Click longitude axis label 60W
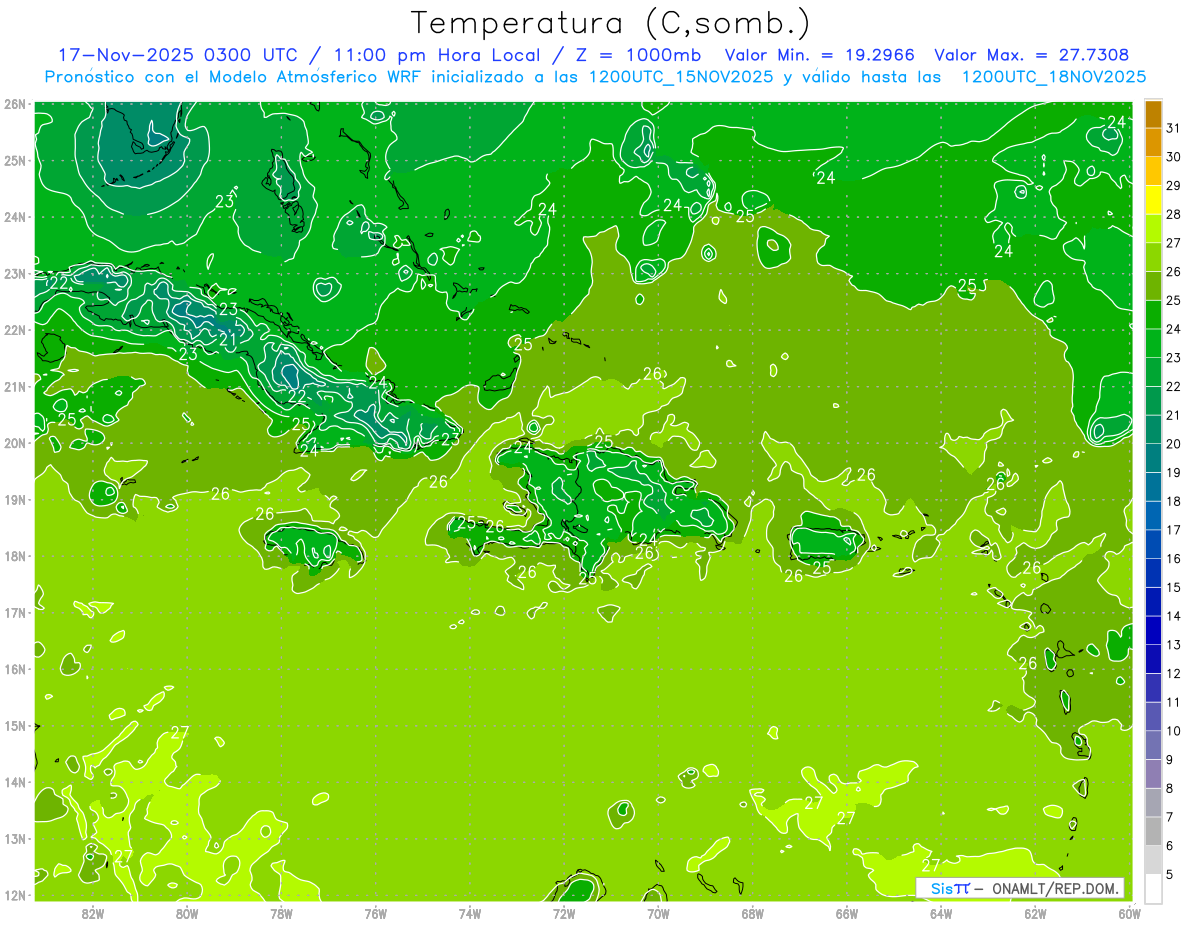 click(x=1130, y=913)
